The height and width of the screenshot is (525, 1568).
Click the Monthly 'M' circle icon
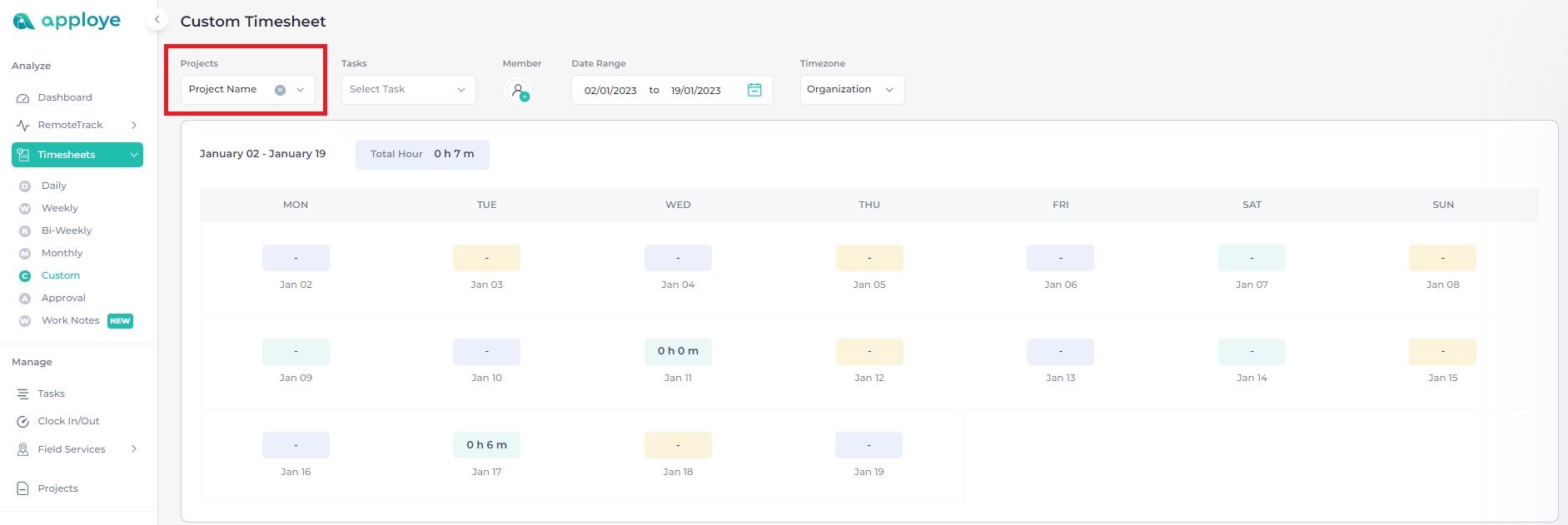click(25, 254)
